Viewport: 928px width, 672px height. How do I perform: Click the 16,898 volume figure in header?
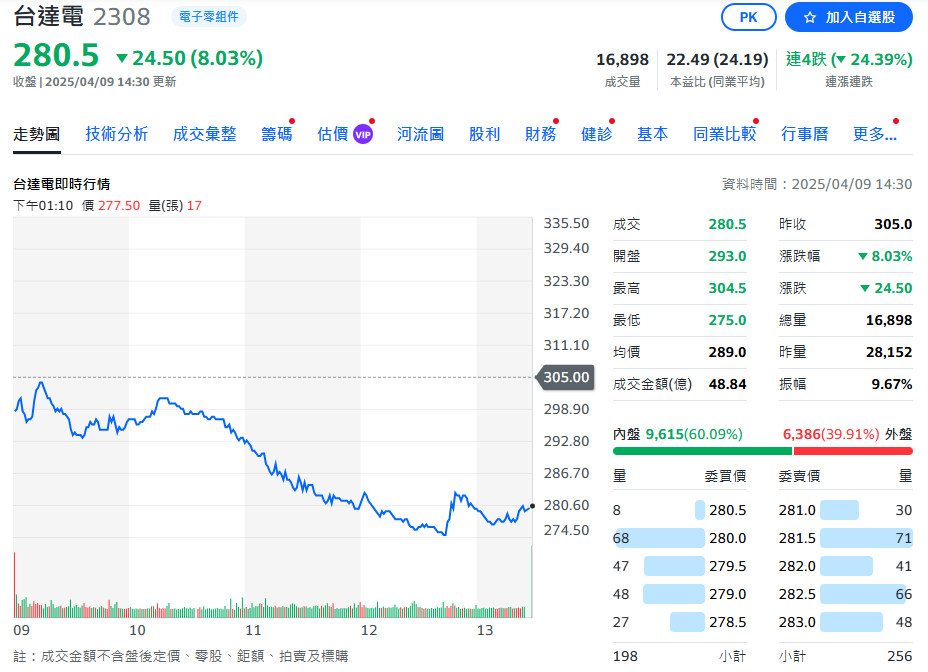pyautogui.click(x=622, y=60)
